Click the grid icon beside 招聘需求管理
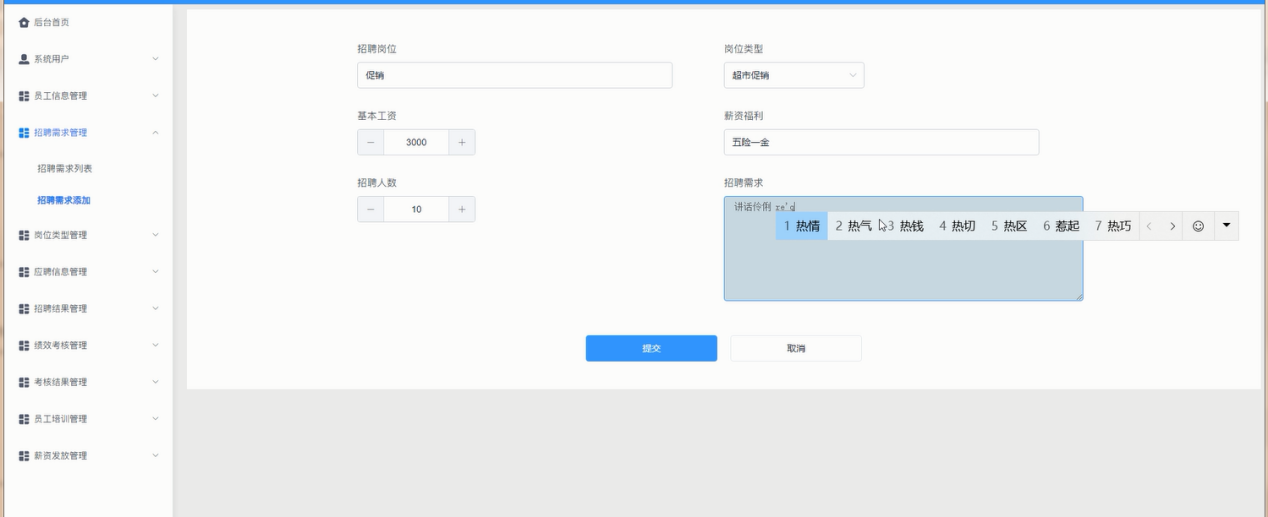The width and height of the screenshot is (1268, 517). pos(25,133)
